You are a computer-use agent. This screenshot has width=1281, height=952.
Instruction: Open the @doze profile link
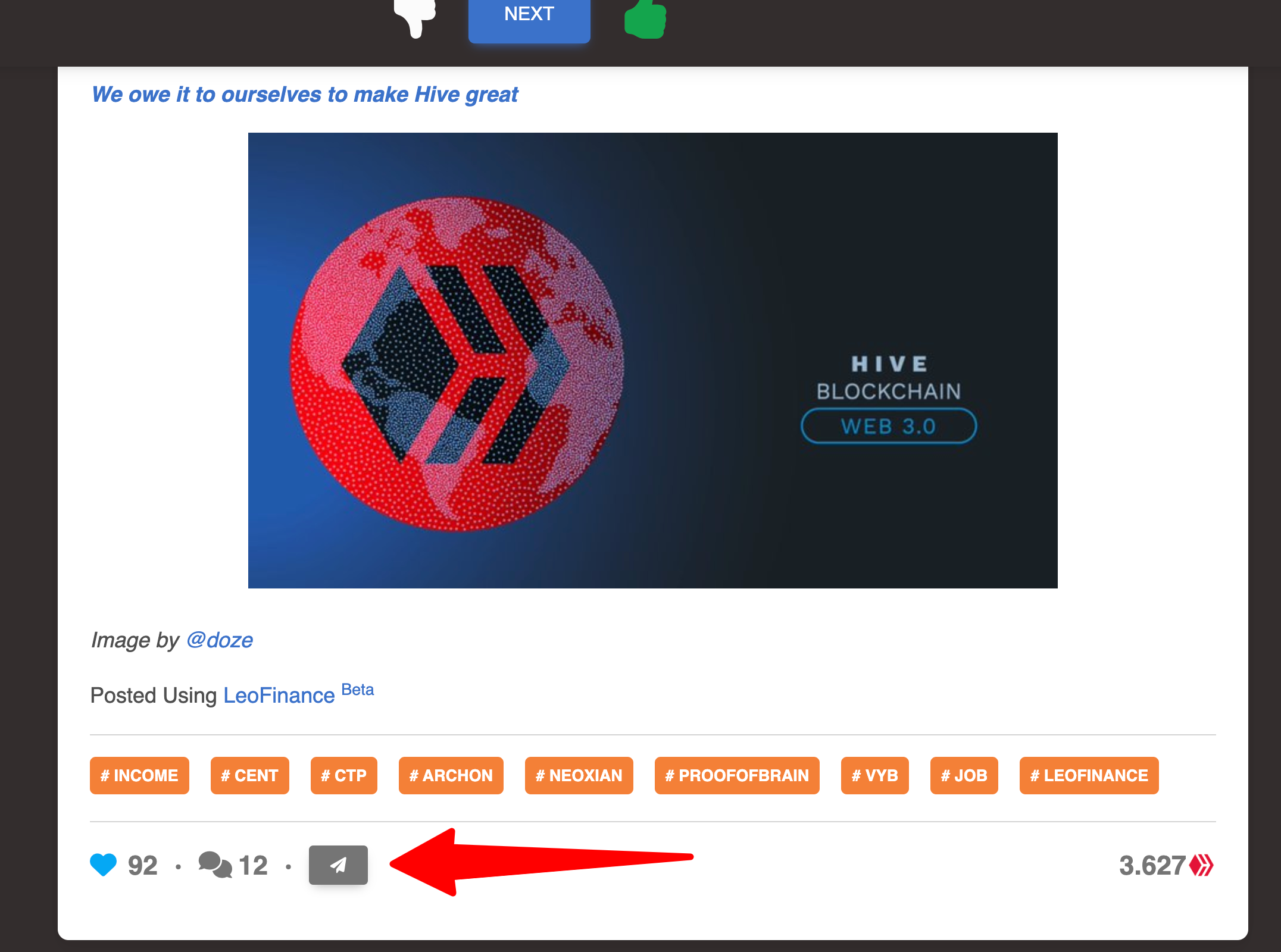click(x=220, y=640)
